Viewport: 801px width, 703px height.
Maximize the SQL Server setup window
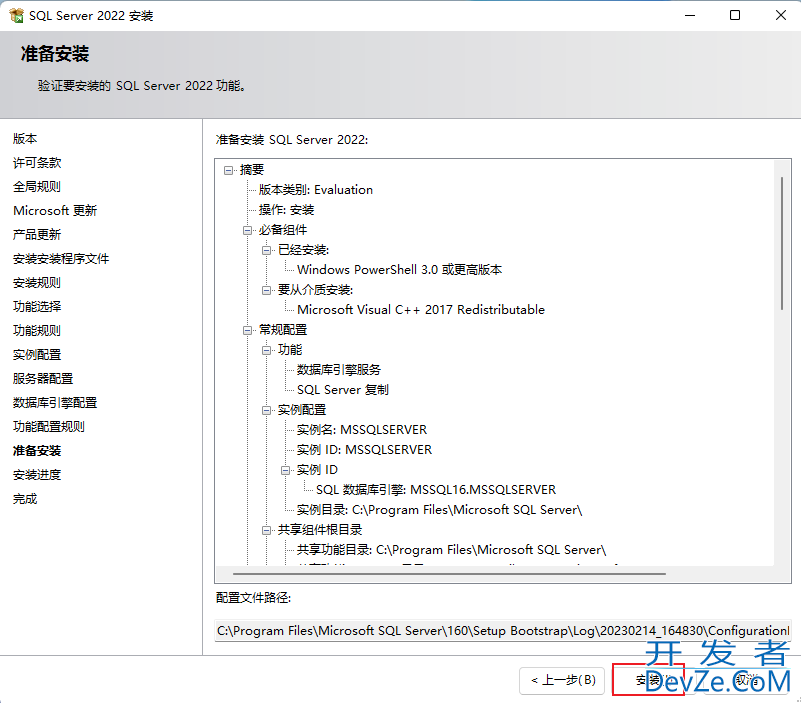[x=735, y=15]
